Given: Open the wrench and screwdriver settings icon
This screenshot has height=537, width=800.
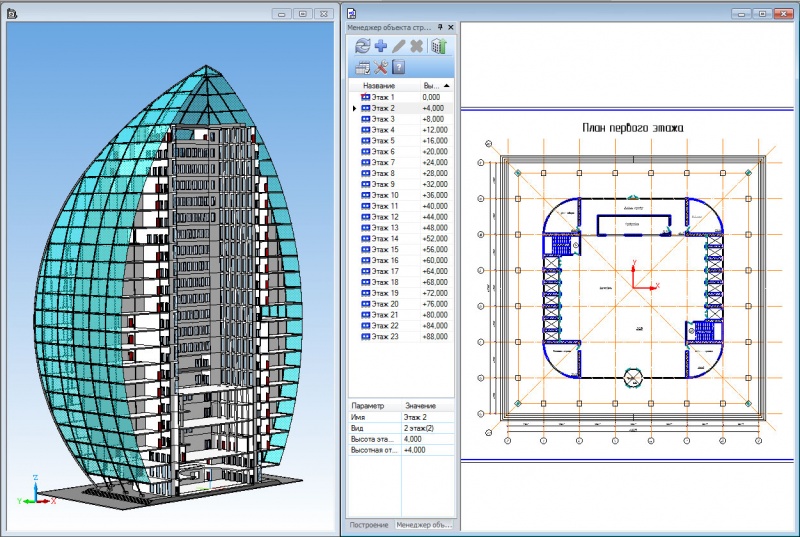Looking at the screenshot, I should point(380,67).
